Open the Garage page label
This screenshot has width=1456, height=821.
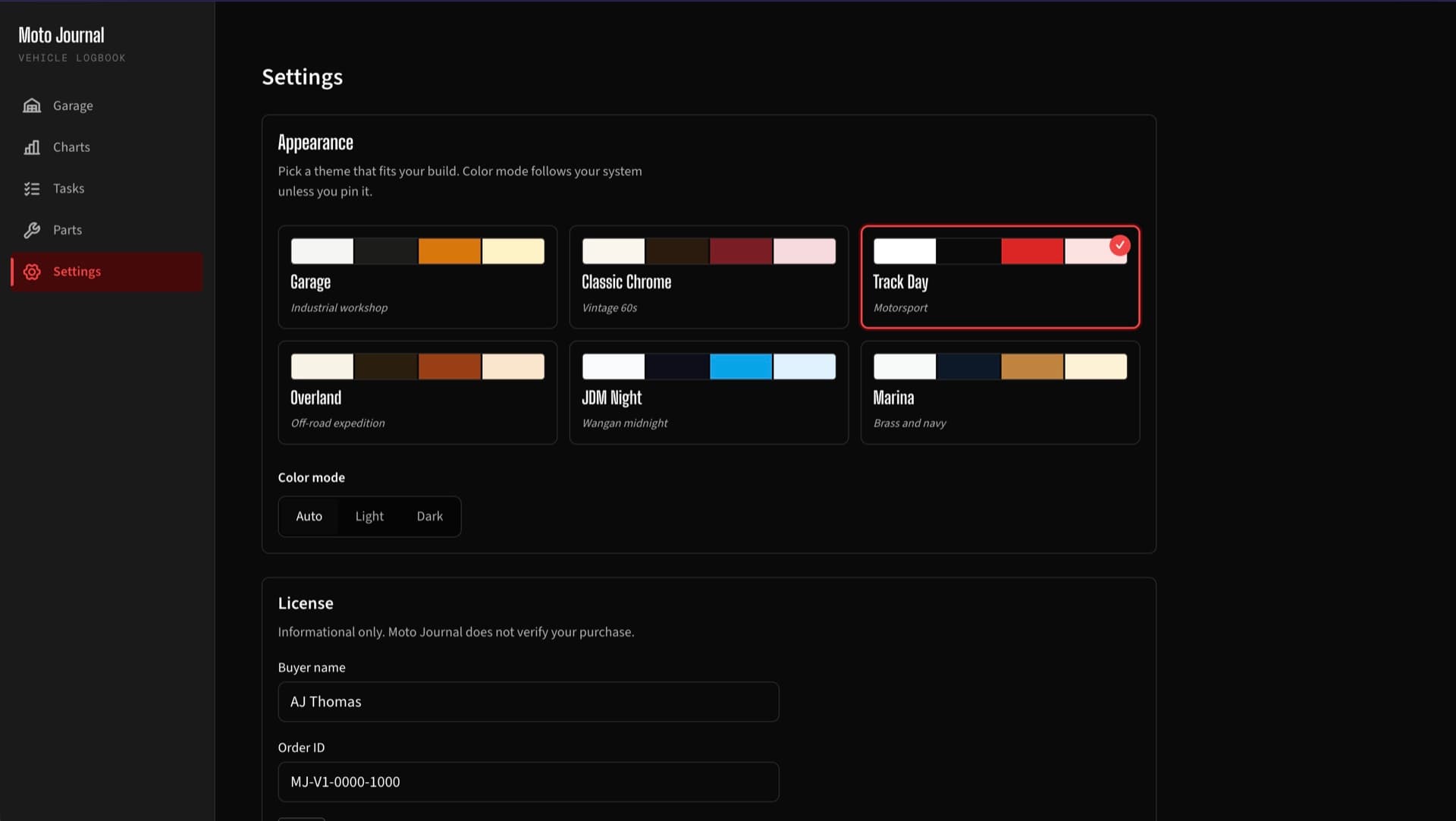click(73, 105)
